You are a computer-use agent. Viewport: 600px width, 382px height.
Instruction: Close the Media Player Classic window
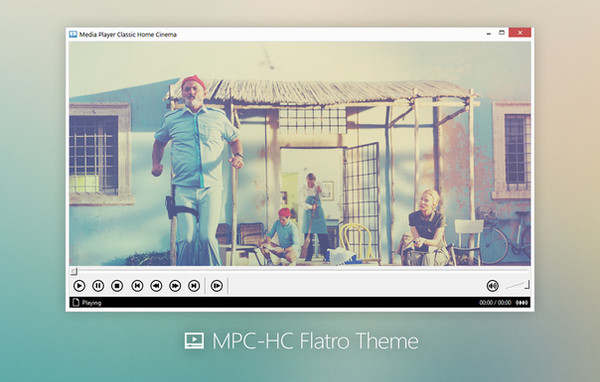(520, 33)
